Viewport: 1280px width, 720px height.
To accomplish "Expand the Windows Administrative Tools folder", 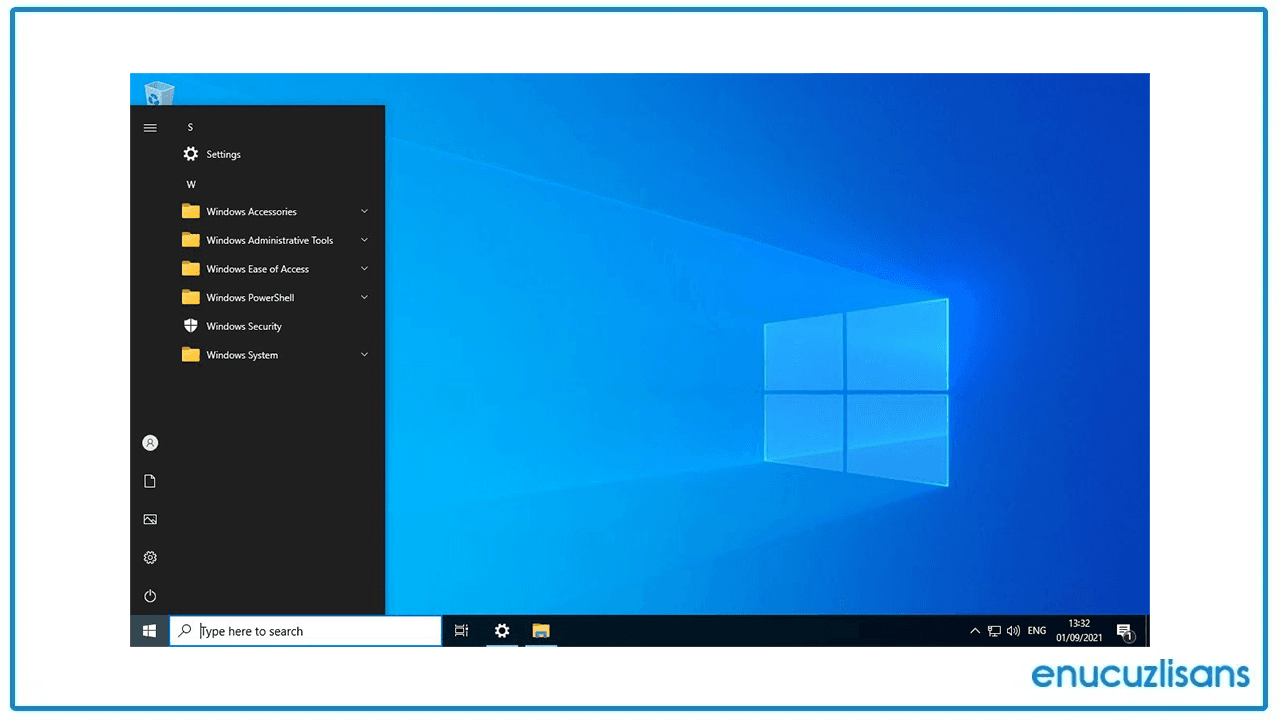I will (277, 240).
